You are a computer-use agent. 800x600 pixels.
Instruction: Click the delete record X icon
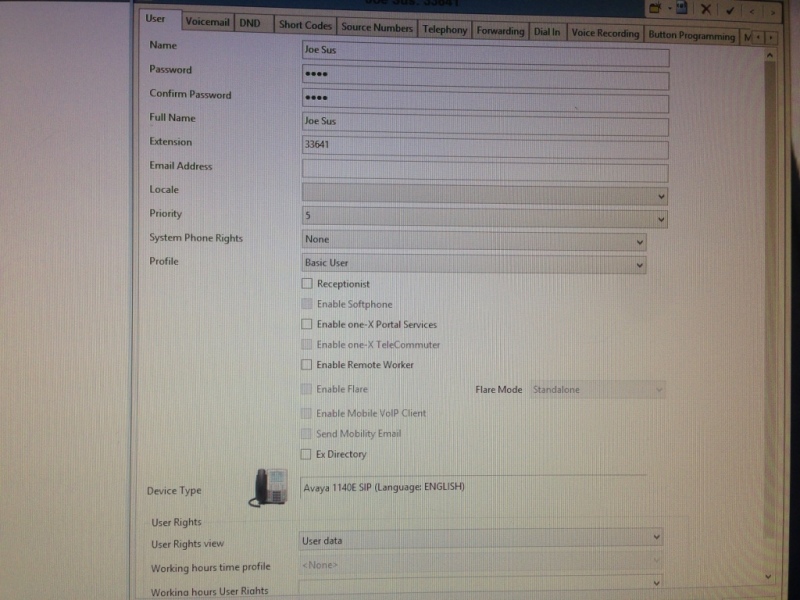pos(706,9)
